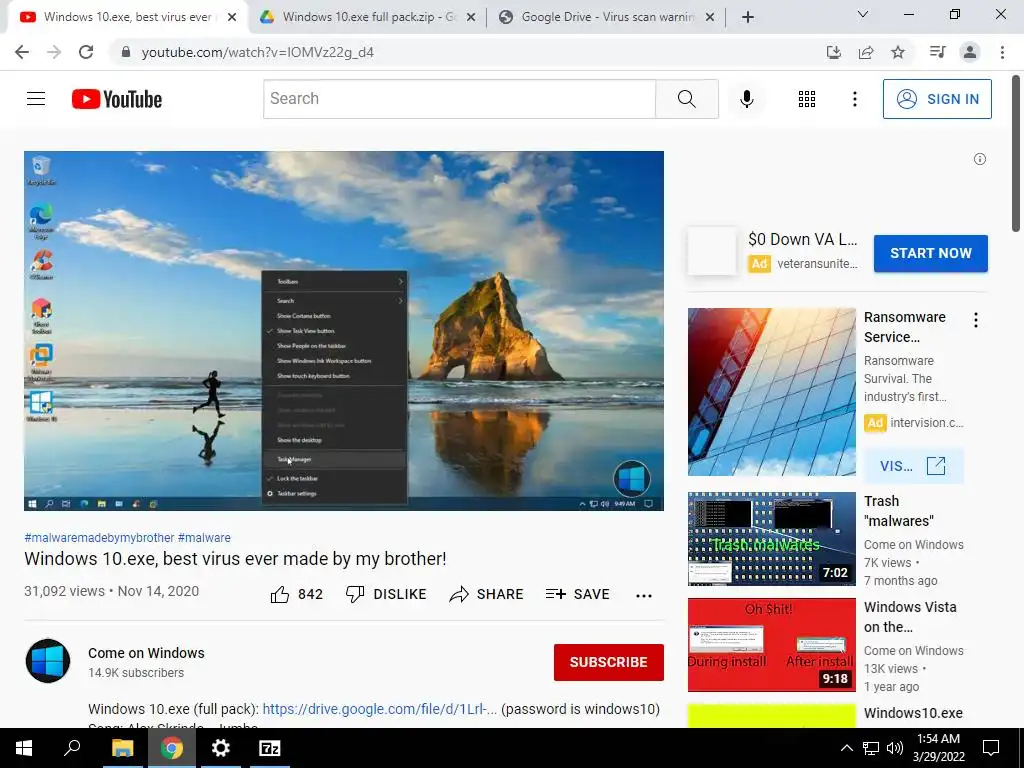1024x768 pixels.
Task: Click the VISIT ad button
Action: (914, 466)
